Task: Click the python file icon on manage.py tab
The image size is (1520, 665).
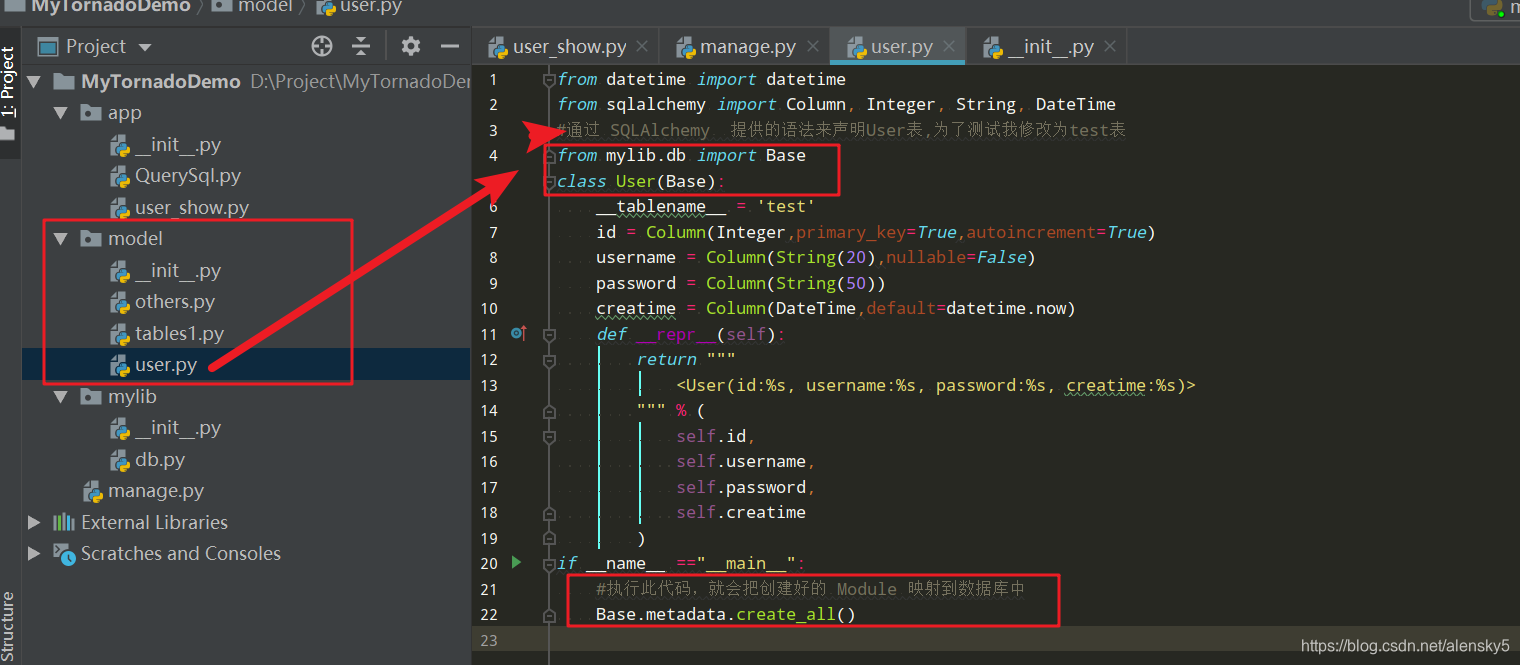Action: click(x=686, y=47)
